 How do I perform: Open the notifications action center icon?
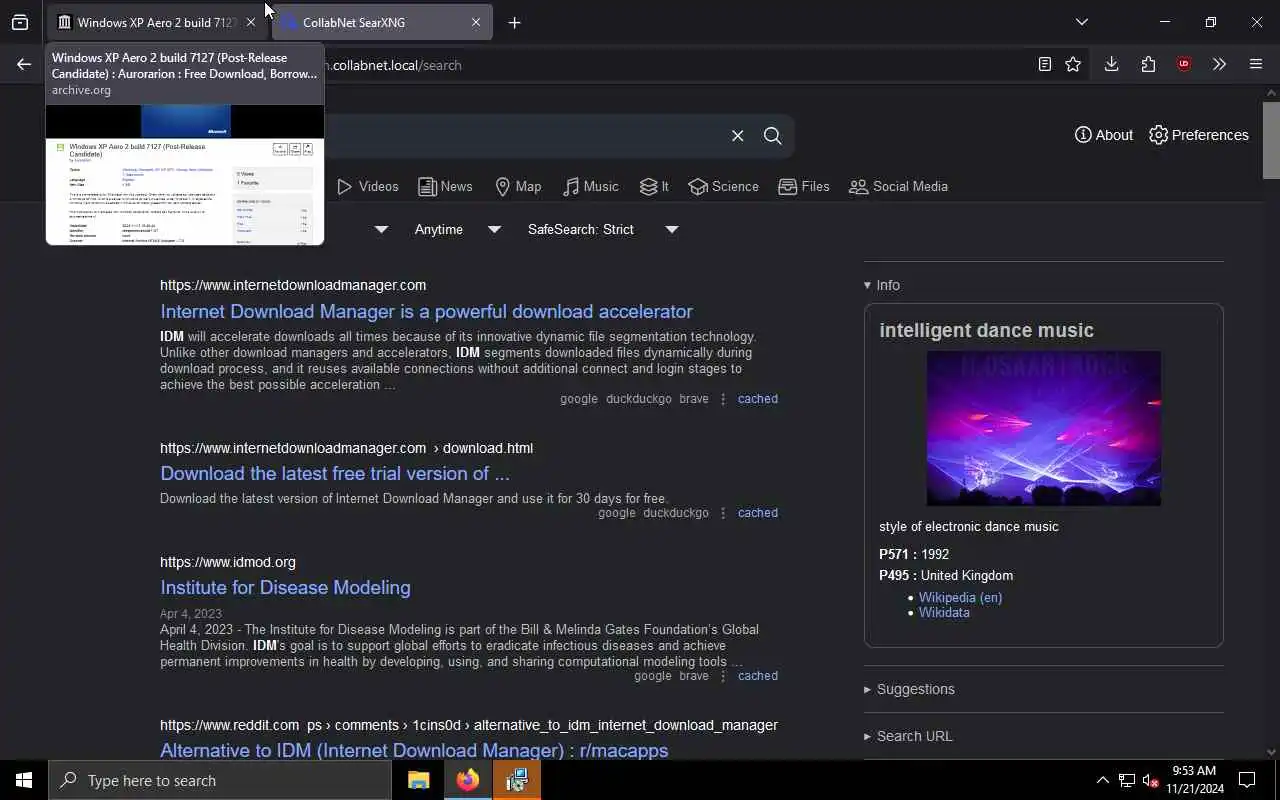point(1247,780)
